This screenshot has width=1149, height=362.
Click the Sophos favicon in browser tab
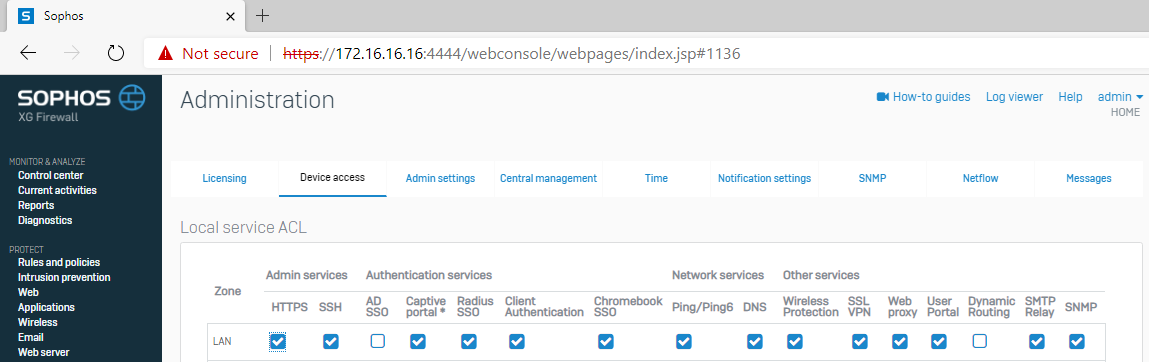point(25,15)
